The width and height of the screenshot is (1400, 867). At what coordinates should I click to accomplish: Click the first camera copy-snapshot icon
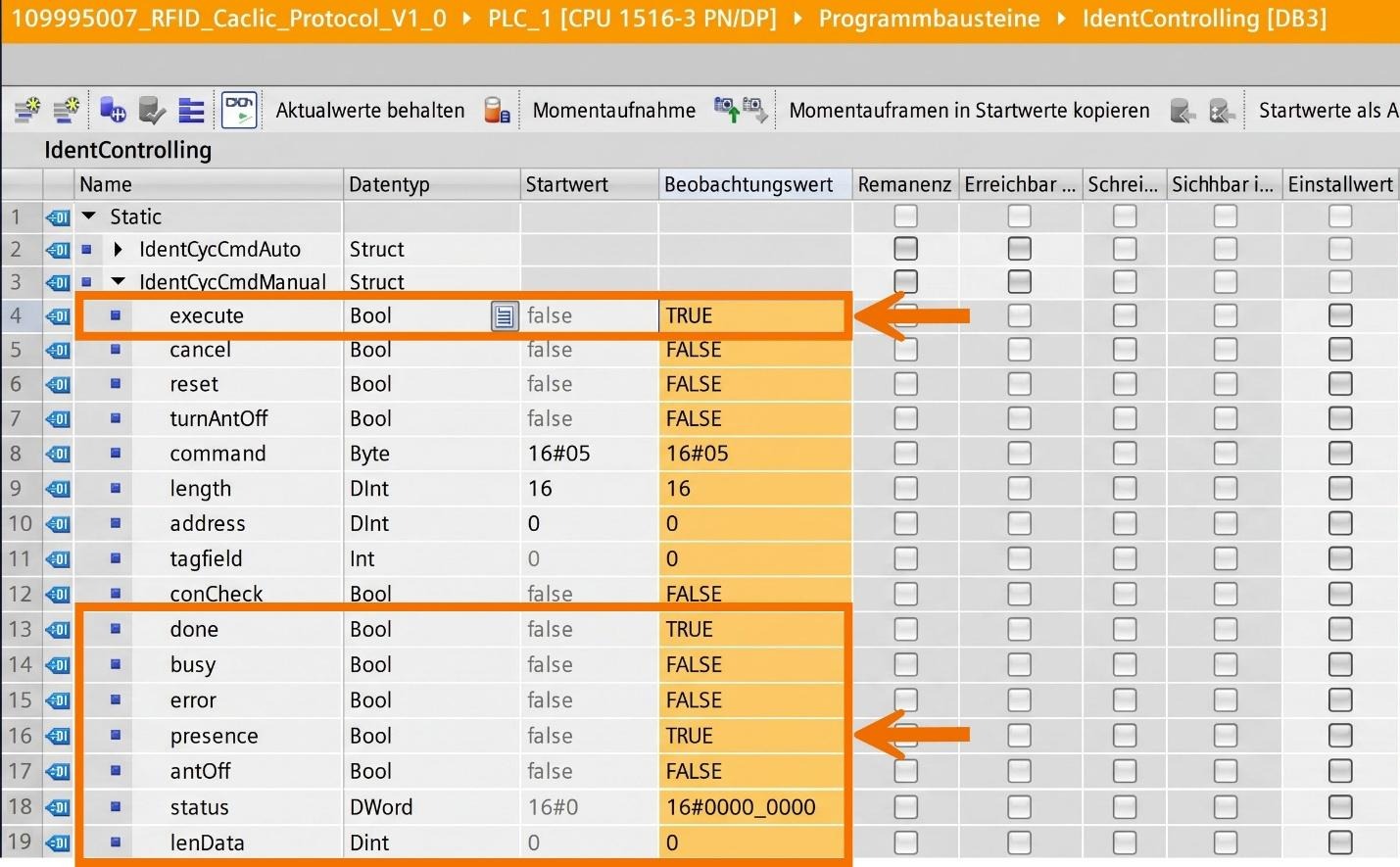coord(726,110)
